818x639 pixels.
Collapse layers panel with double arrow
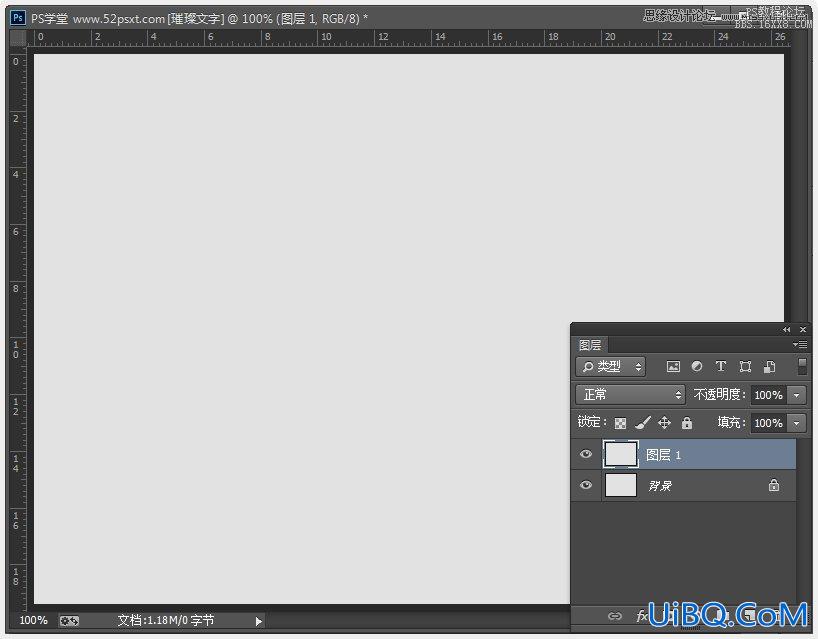pyautogui.click(x=786, y=330)
